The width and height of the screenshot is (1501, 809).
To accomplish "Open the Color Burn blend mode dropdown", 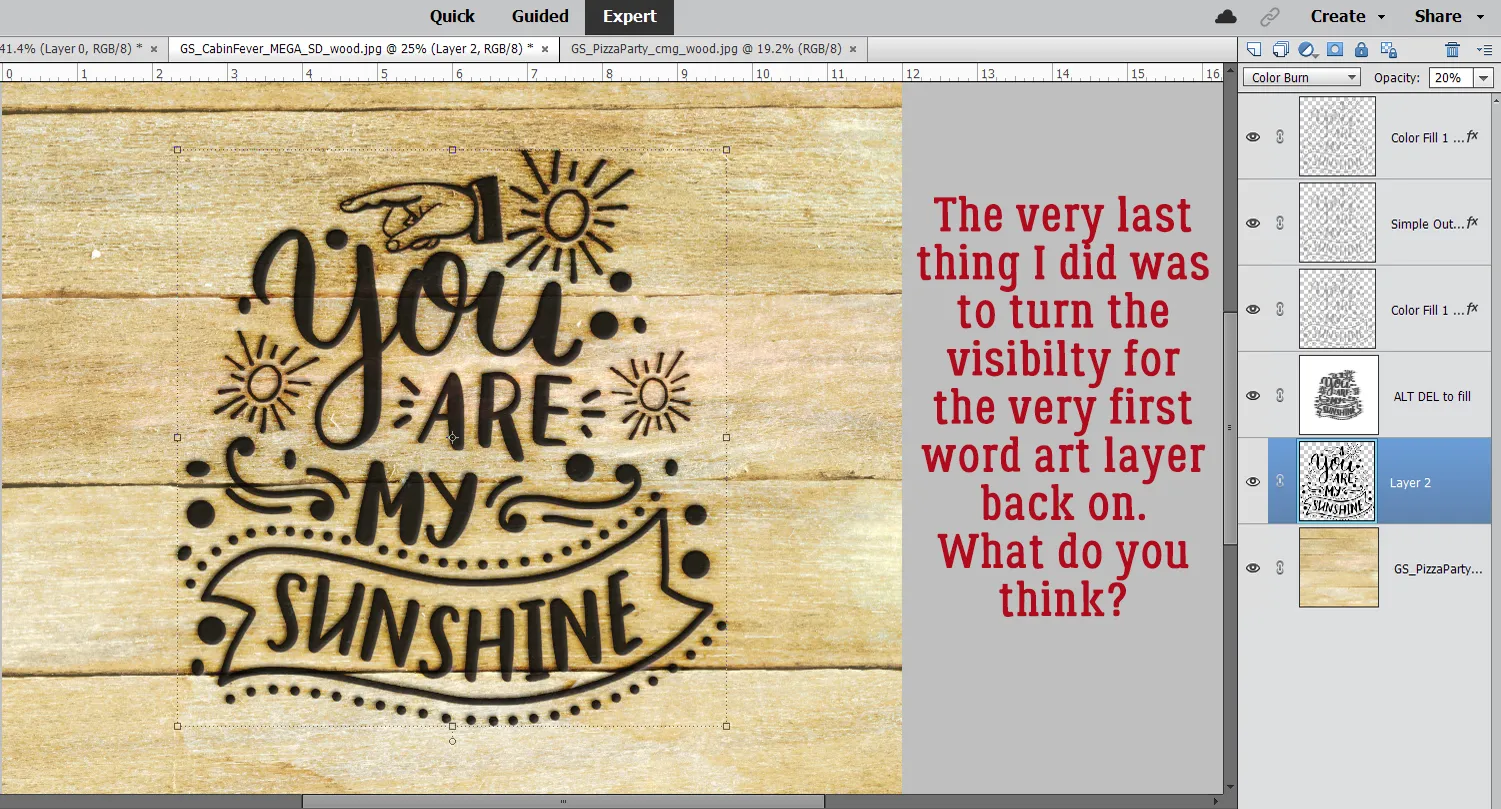I will 1302,78.
